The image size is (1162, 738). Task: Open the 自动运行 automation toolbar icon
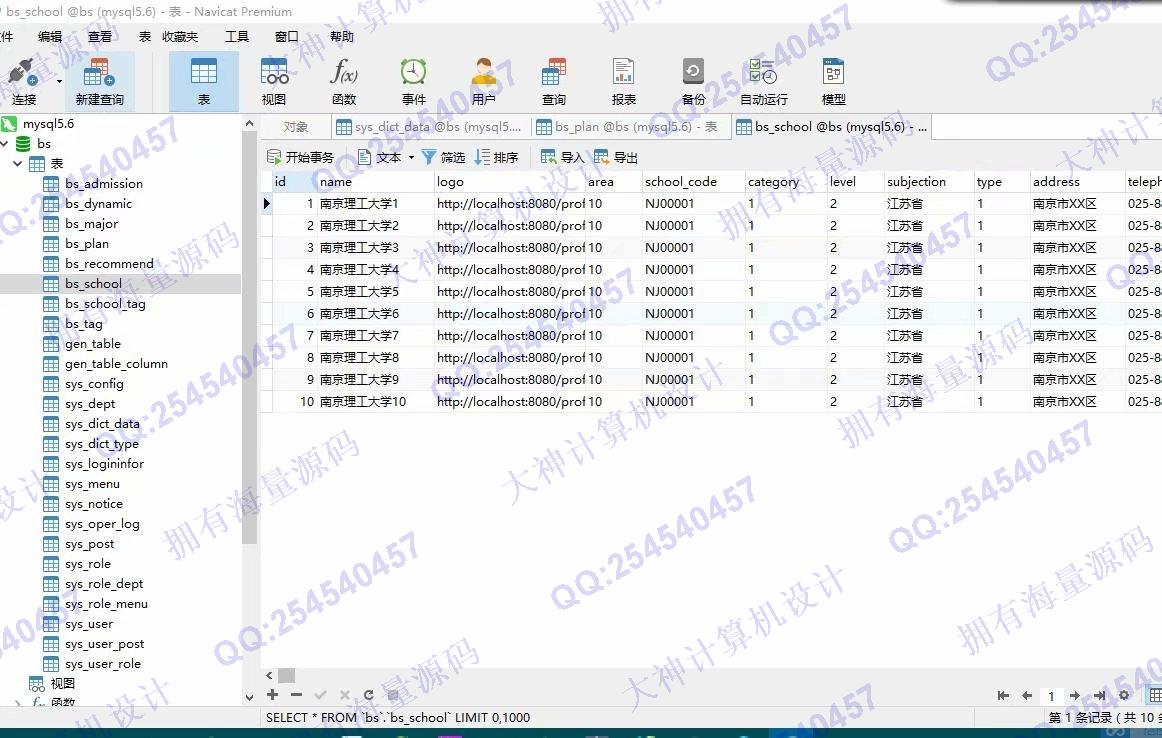[x=763, y=81]
